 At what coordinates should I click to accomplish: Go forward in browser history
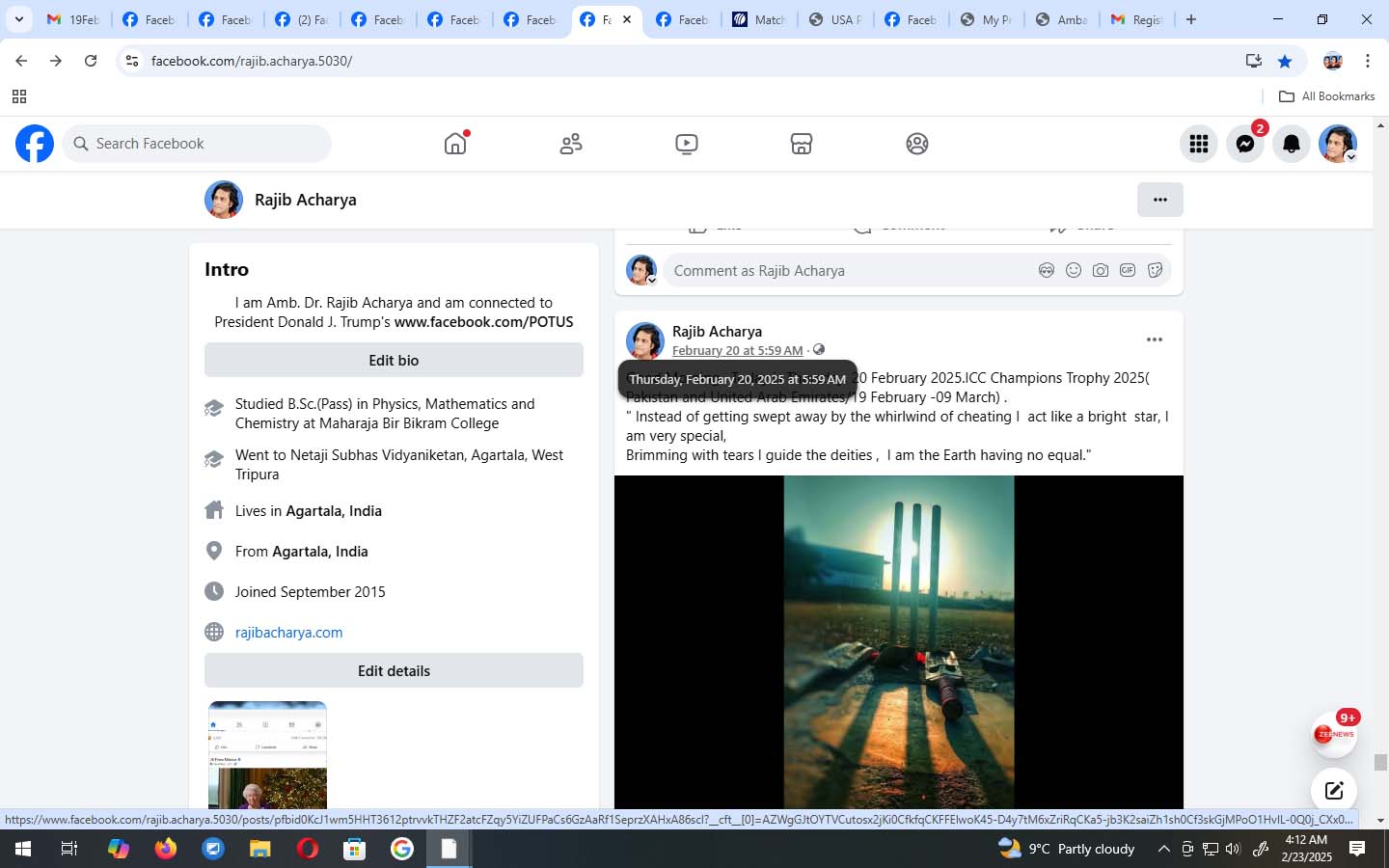(56, 61)
